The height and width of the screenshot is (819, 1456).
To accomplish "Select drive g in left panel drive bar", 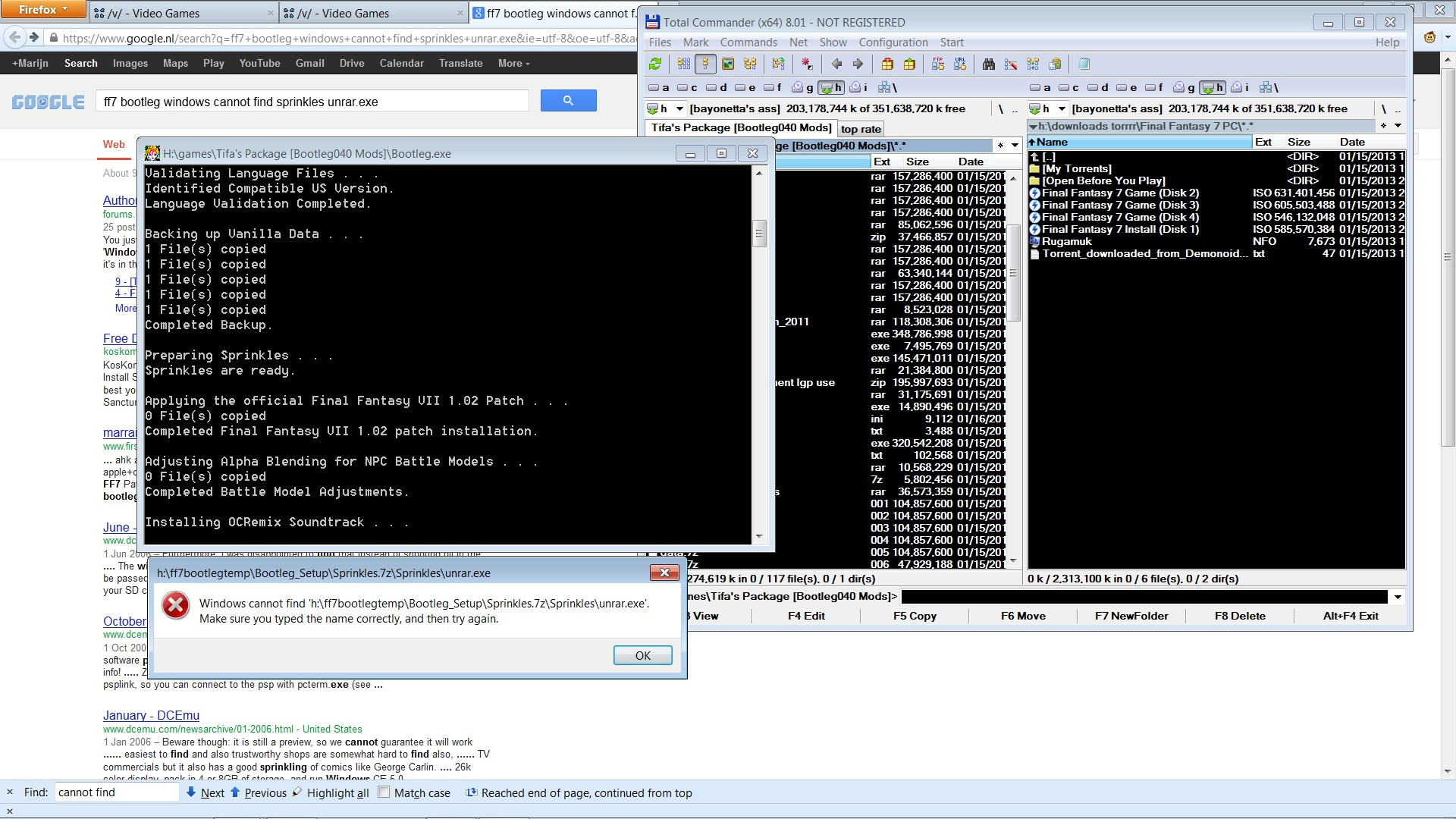I will 802,88.
